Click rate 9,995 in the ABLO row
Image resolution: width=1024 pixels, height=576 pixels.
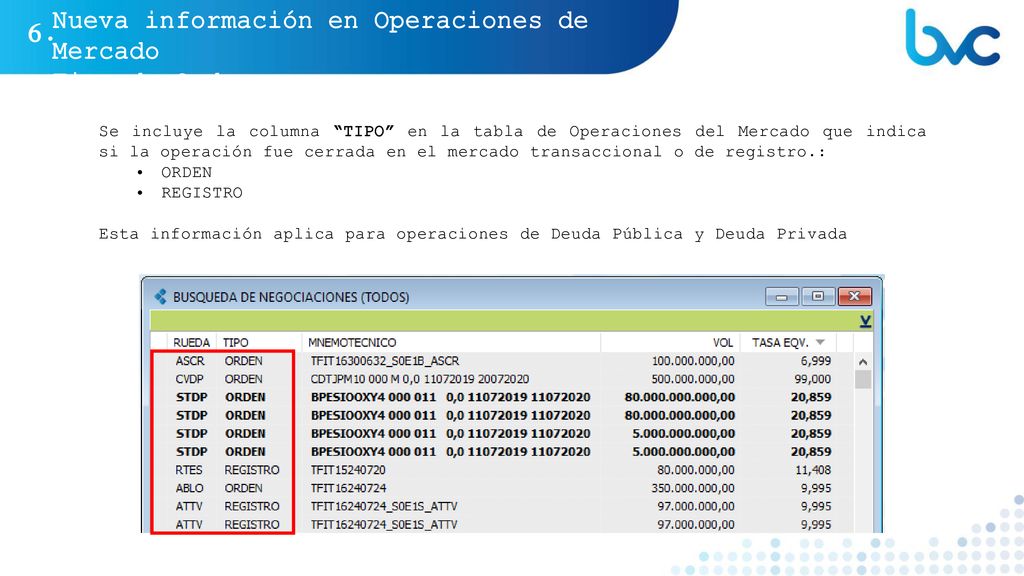pyautogui.click(x=816, y=488)
